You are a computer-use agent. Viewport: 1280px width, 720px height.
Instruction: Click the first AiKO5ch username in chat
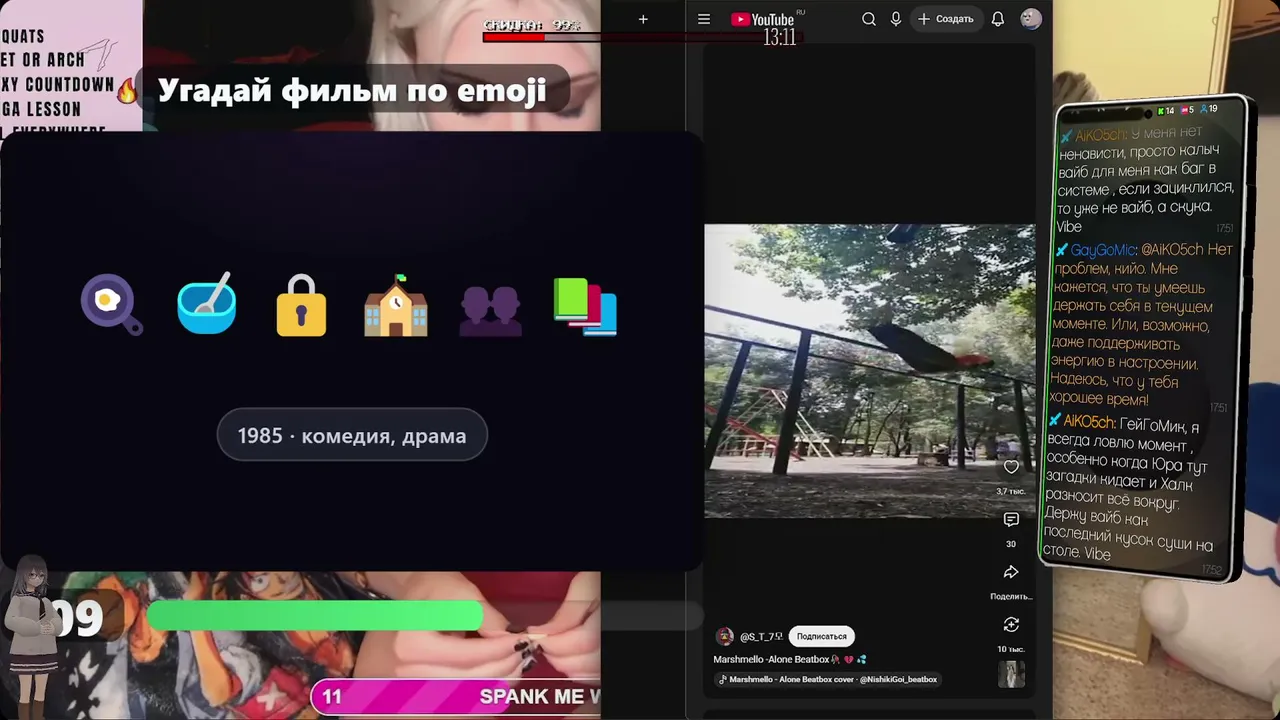click(1101, 136)
